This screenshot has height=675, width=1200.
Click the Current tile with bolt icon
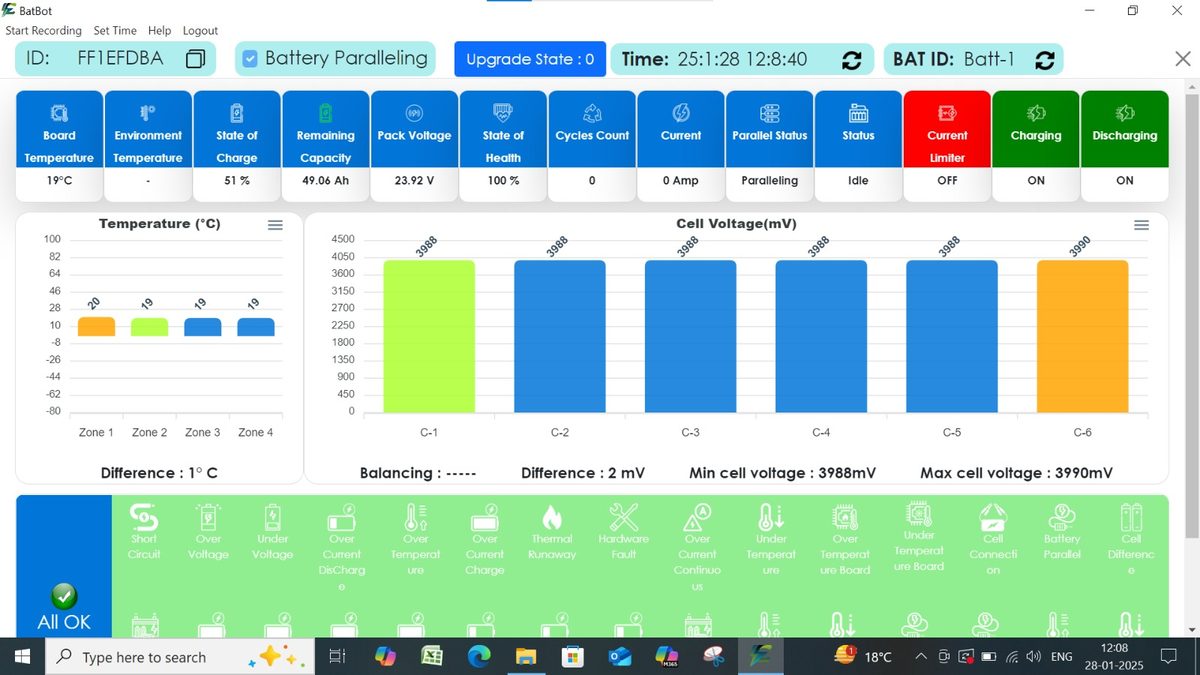point(681,146)
